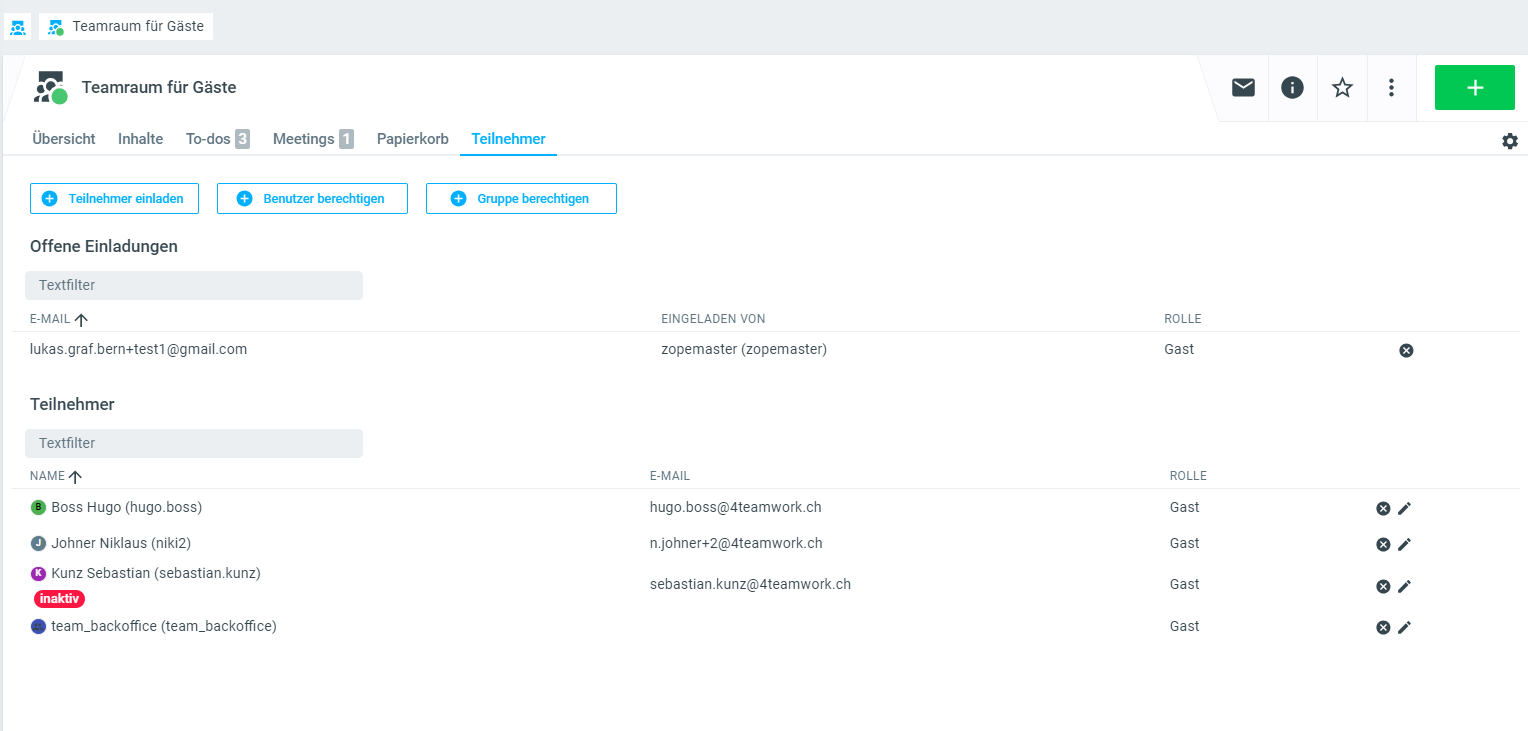Click the green plus add button
Viewport: 1528px width, 731px height.
pos(1474,88)
